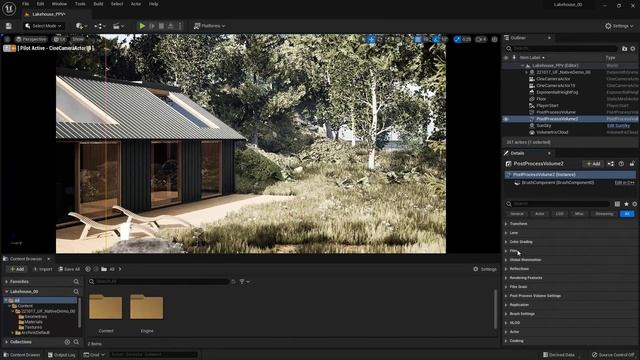Open Outliner settings gear icon

click(633, 49)
